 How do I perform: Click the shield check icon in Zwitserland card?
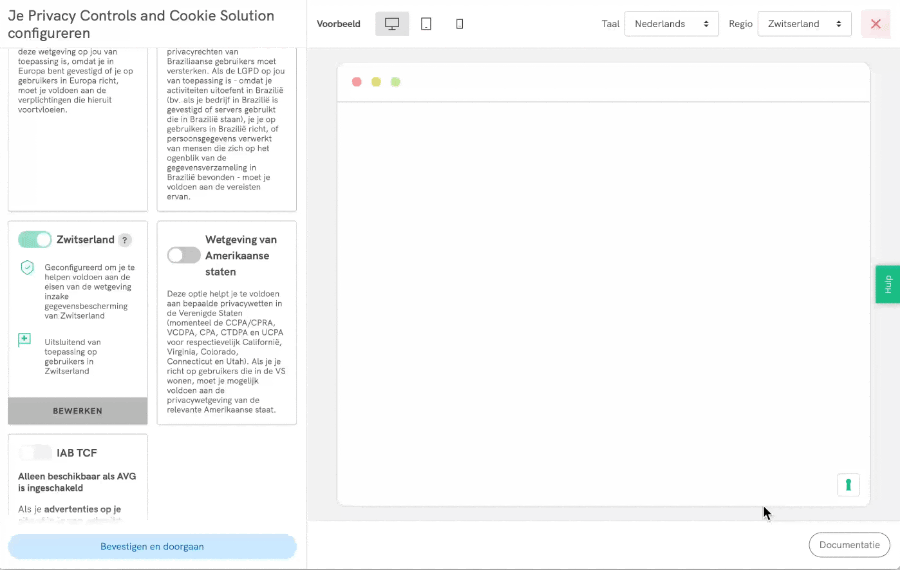tap(27, 268)
